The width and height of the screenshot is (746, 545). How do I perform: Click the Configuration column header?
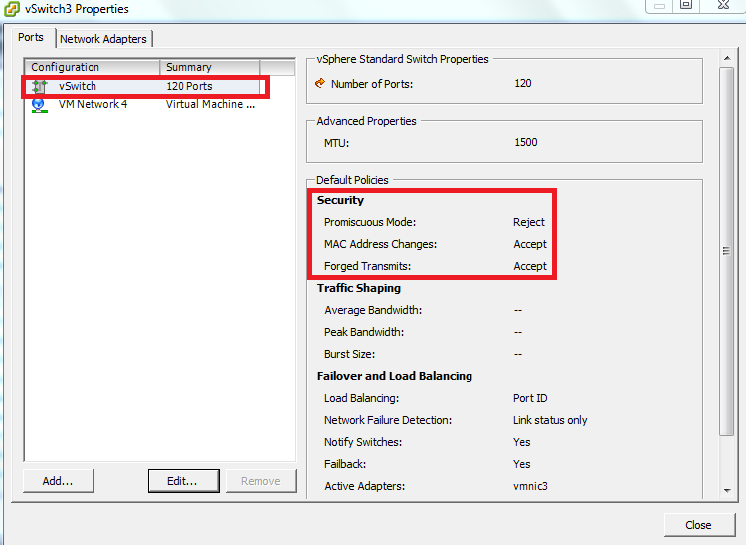coord(92,67)
